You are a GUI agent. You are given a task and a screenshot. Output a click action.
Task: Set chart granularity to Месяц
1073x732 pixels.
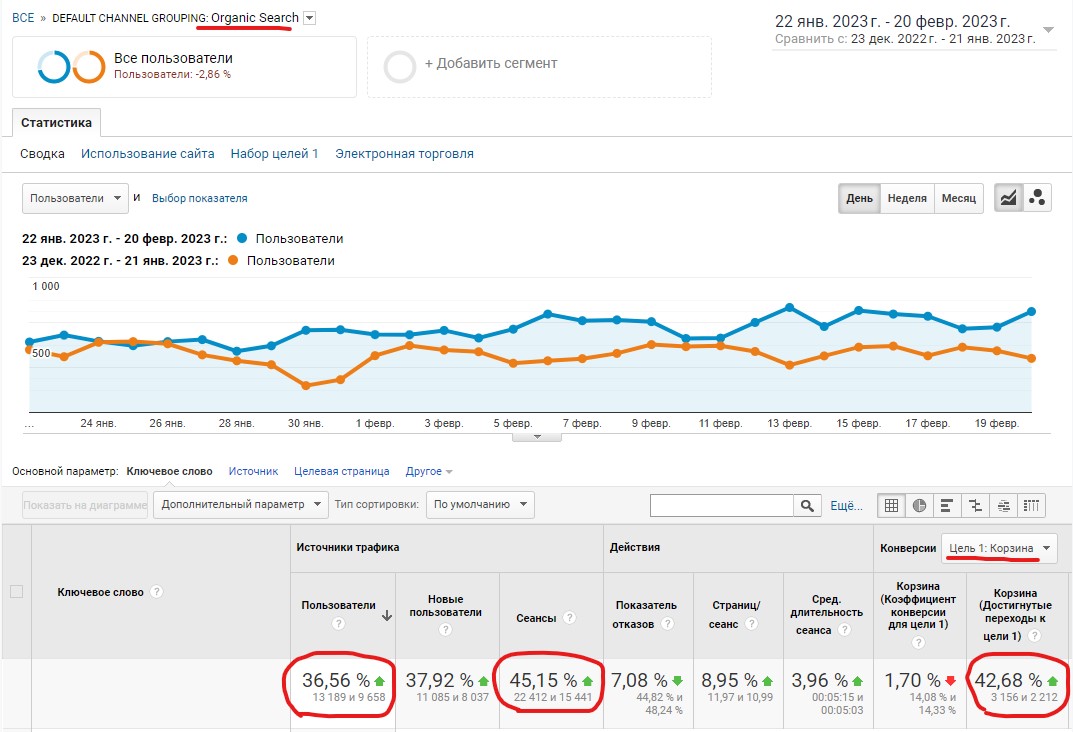pos(959,198)
